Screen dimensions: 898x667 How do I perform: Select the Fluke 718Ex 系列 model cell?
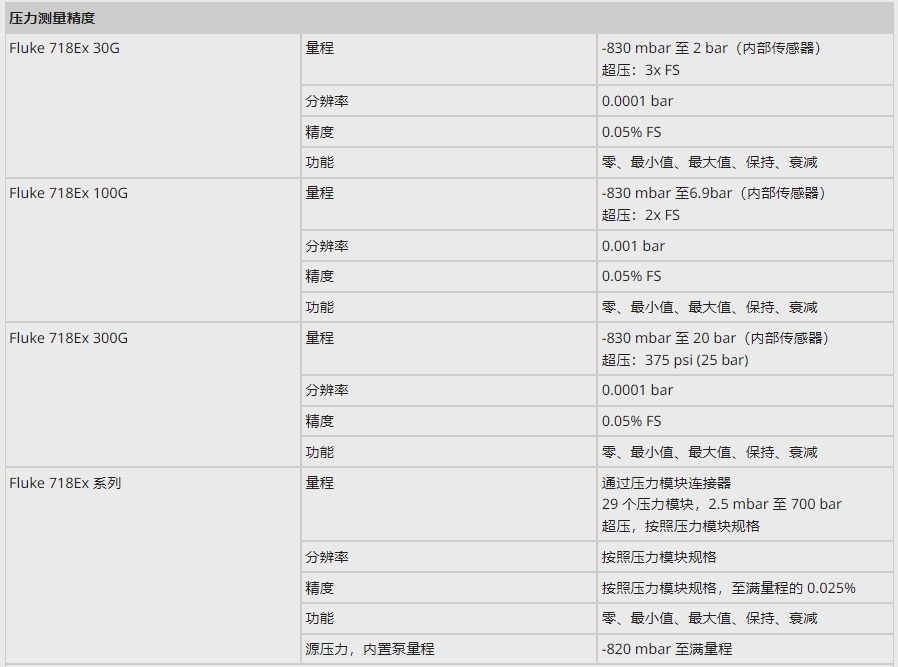(153, 566)
